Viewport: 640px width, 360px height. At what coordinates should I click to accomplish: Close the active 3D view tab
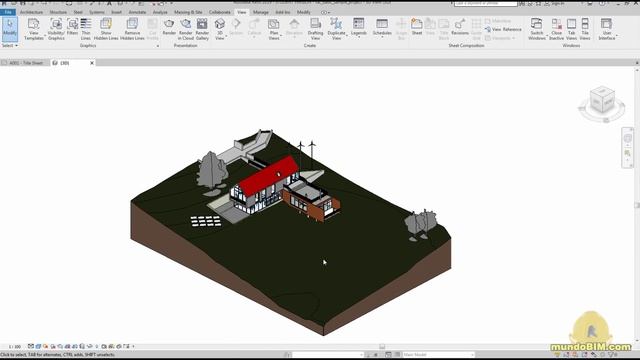click(92, 63)
